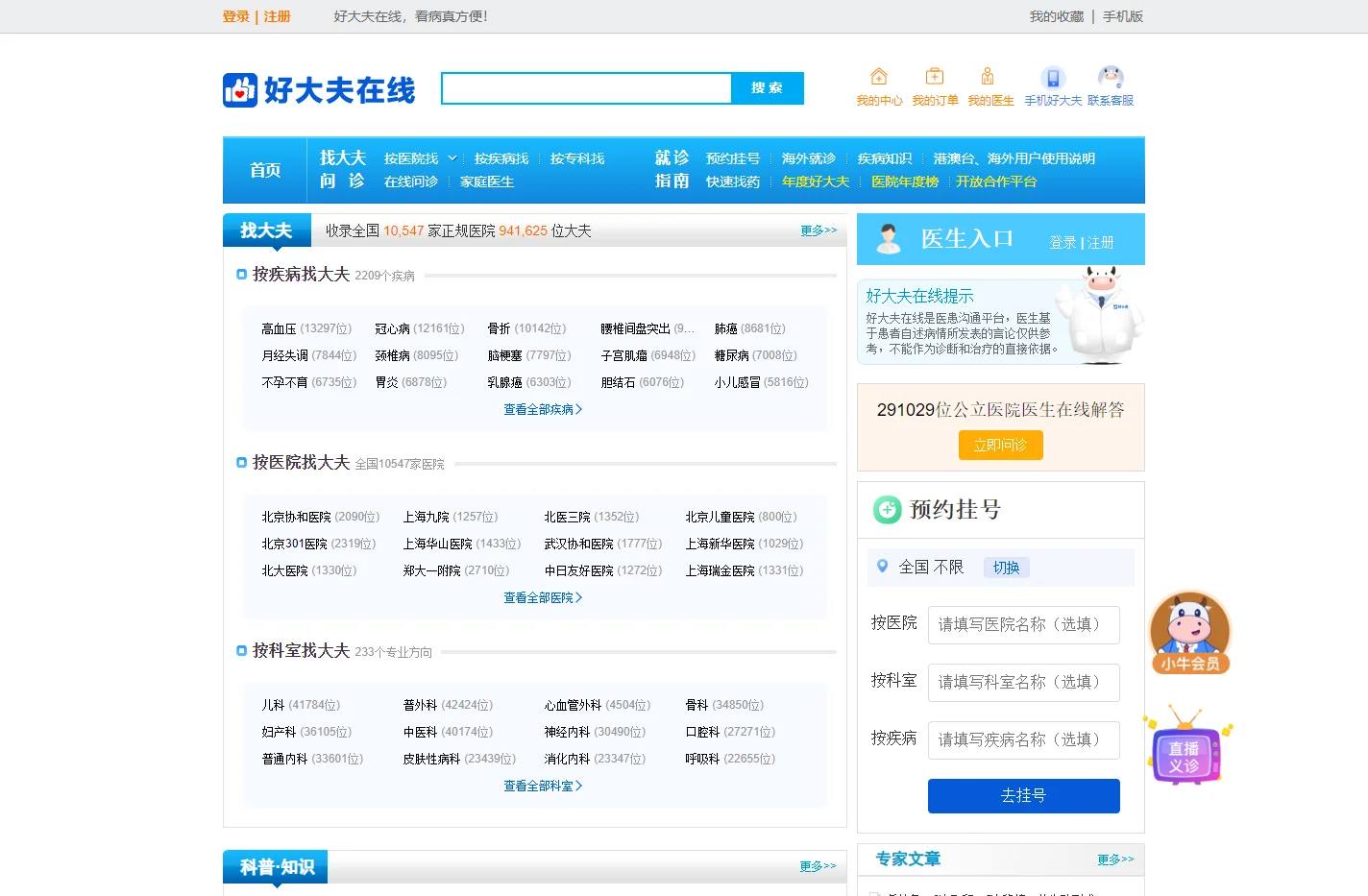Select department 儿科
Screen dimensions: 1368x896
pyautogui.click(x=273, y=705)
